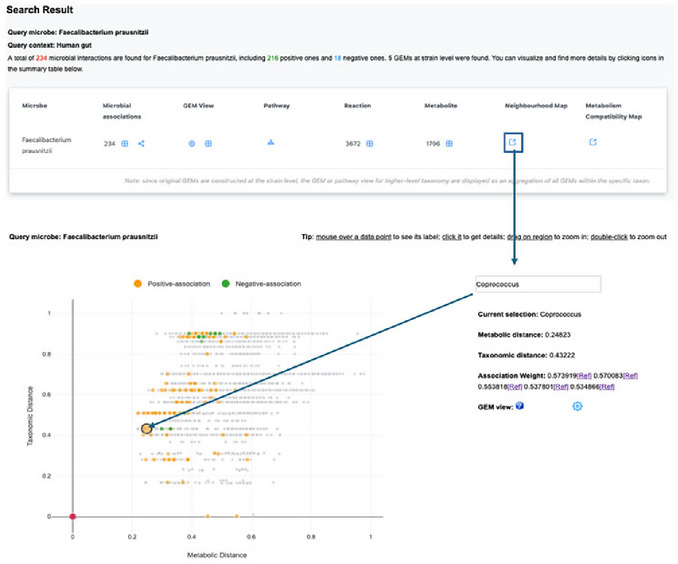The width and height of the screenshot is (678, 564).
Task: Open the Reaction table icon next to 3672
Action: coord(370,144)
